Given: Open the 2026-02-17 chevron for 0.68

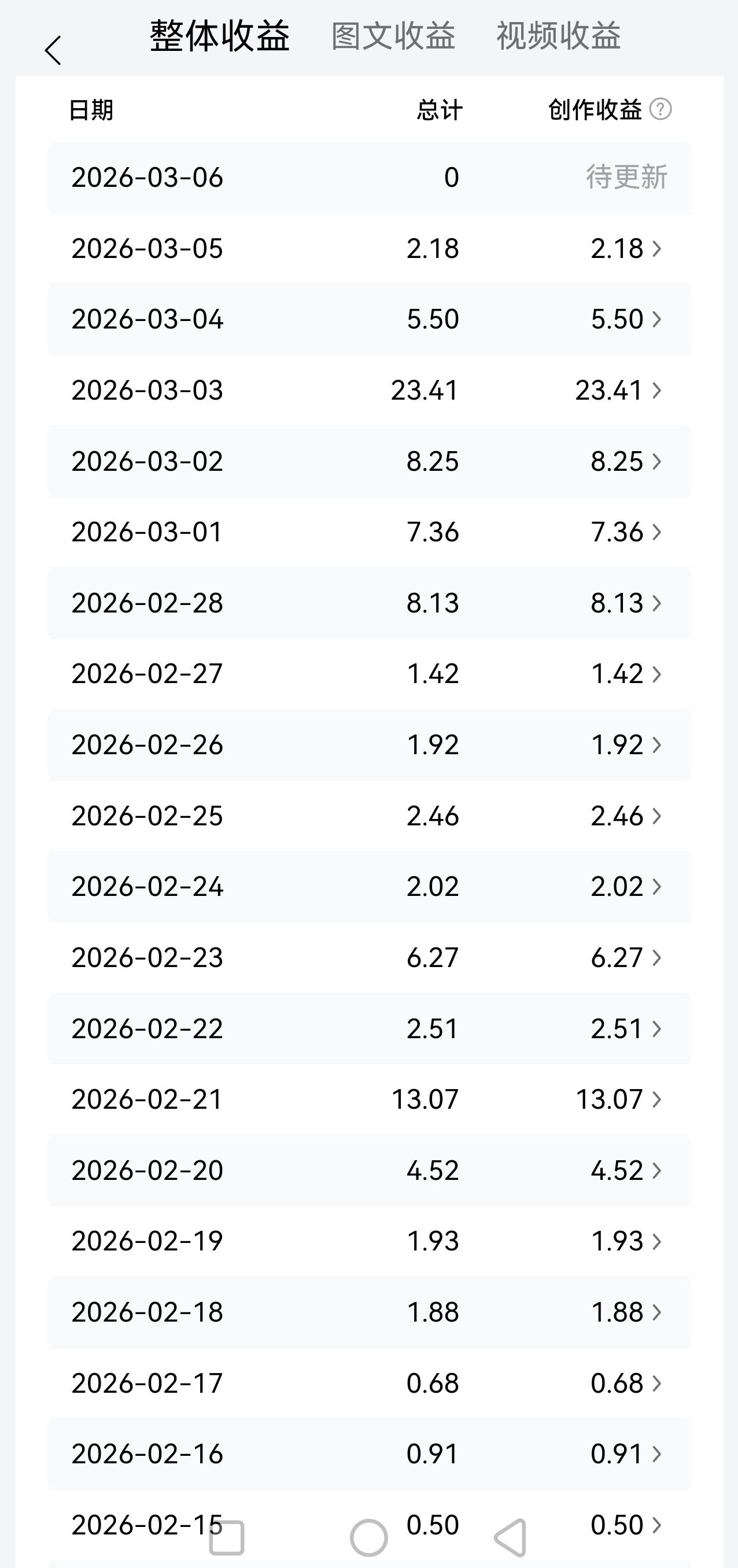Looking at the screenshot, I should click(x=656, y=1383).
